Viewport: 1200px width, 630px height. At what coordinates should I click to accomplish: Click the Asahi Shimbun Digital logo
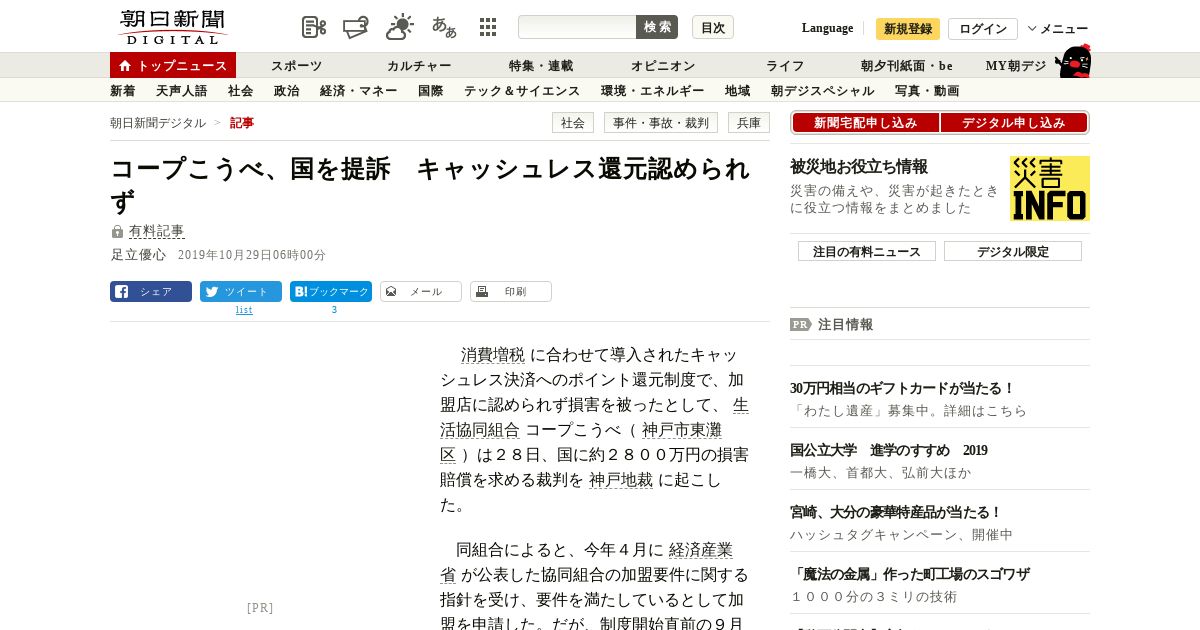pos(172,27)
